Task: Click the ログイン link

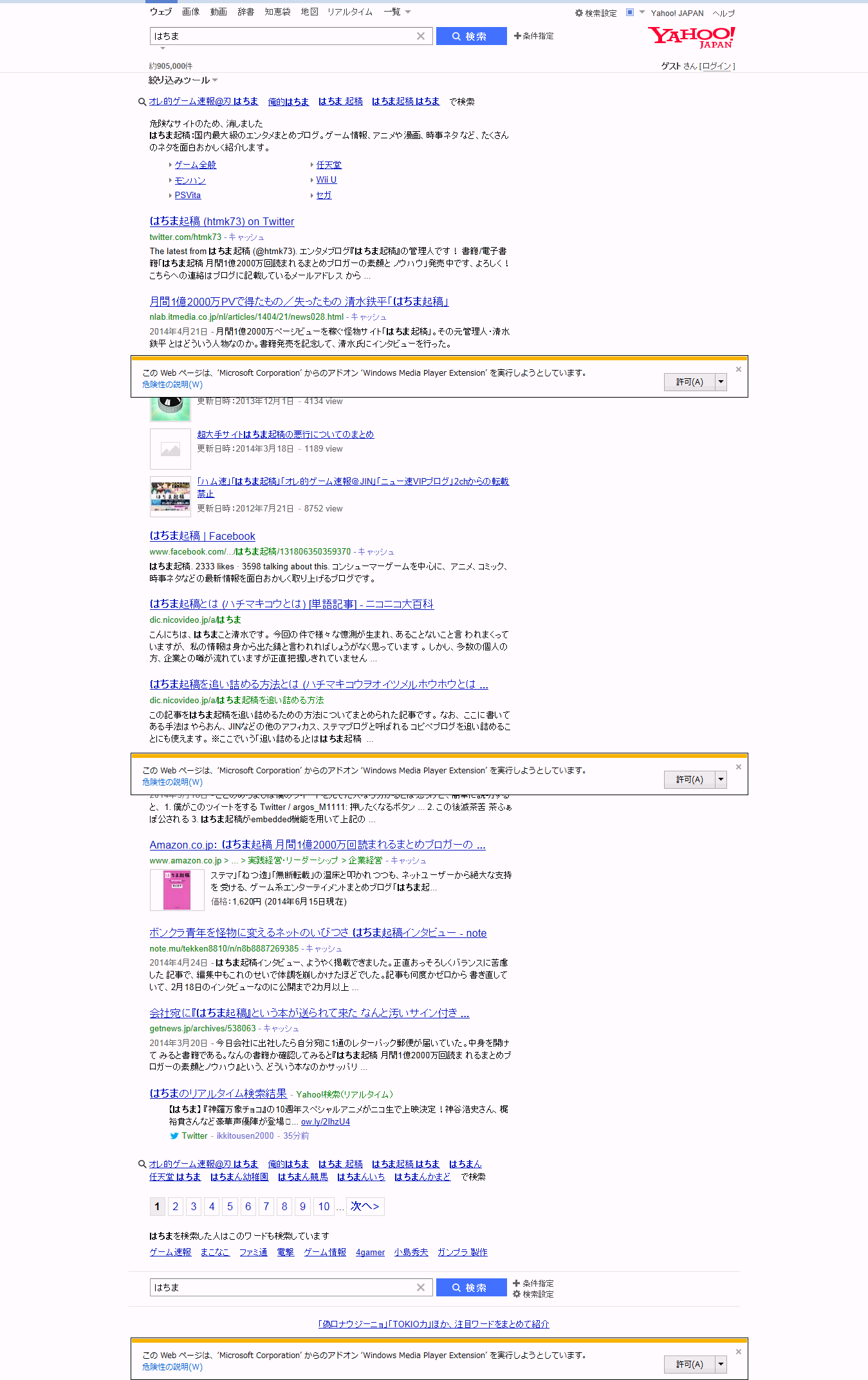Action: [717, 66]
